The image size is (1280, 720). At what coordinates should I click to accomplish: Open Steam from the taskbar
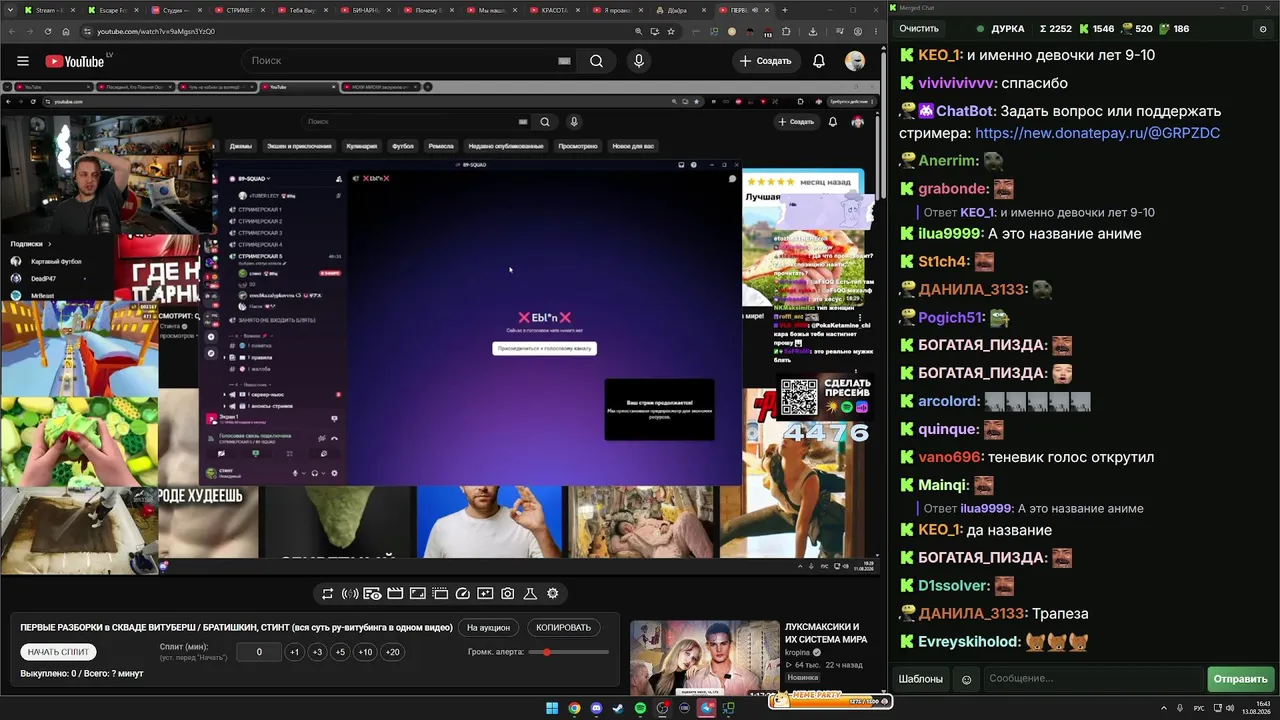click(x=619, y=709)
